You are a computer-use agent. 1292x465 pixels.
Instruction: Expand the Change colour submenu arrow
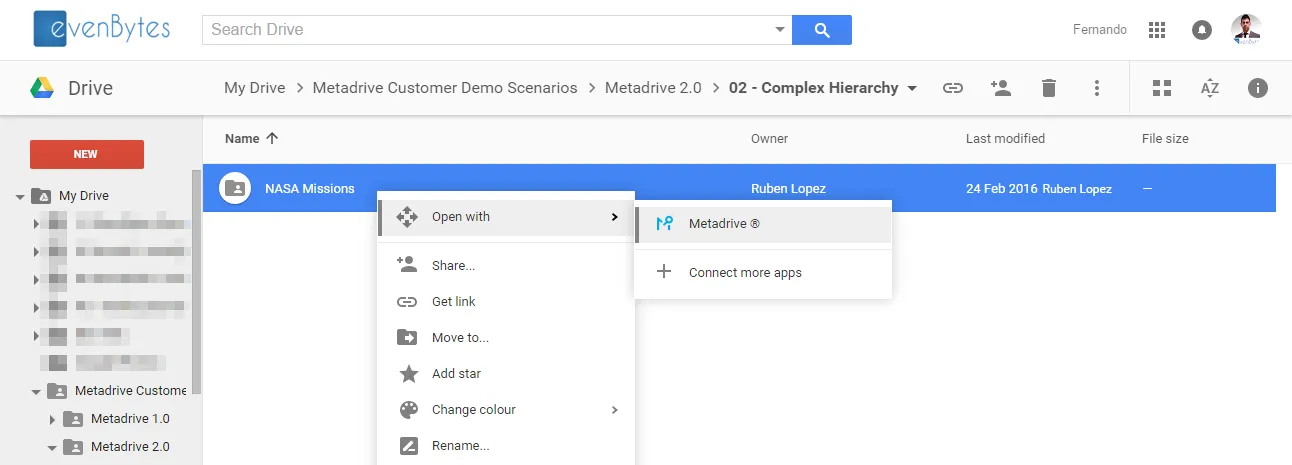pos(614,410)
